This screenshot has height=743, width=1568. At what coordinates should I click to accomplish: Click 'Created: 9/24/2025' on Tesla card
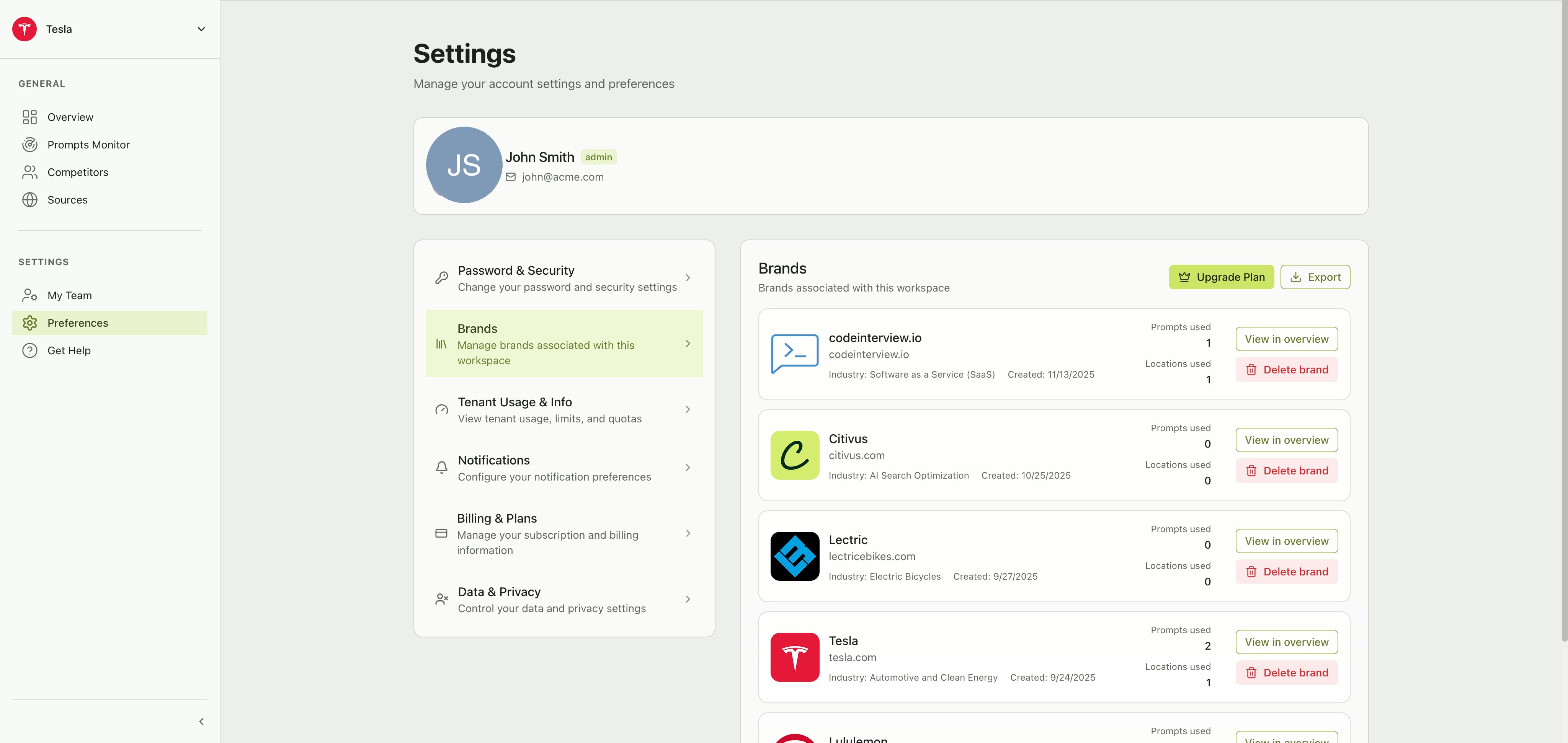point(1052,678)
